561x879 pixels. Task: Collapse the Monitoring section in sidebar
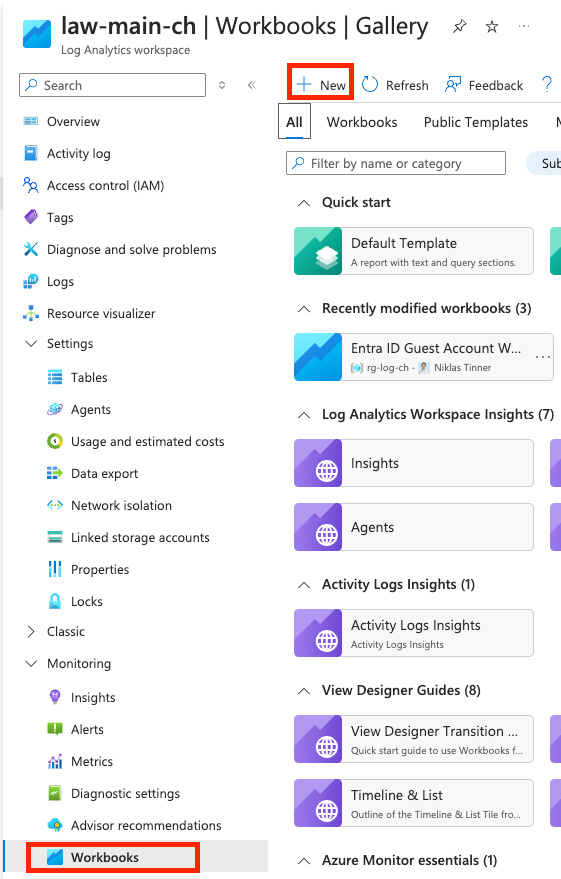tap(31, 663)
